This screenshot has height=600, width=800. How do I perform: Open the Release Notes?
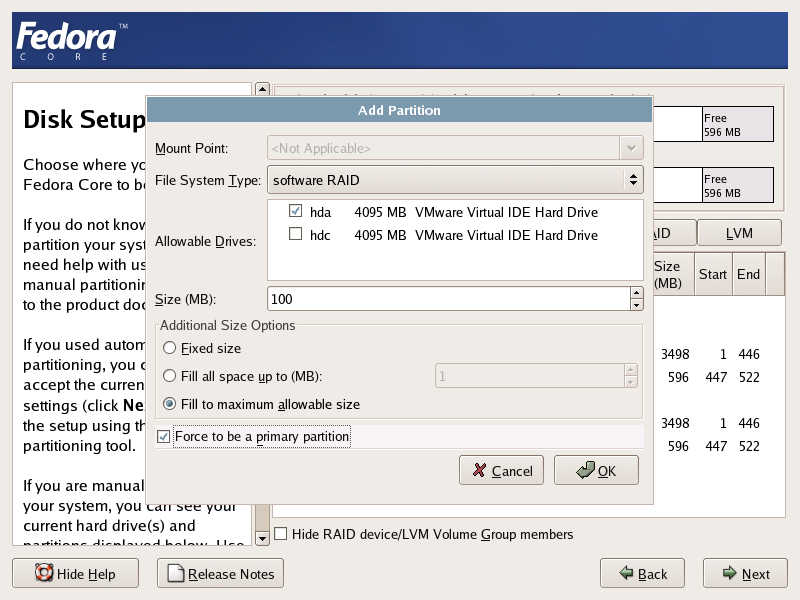point(220,573)
